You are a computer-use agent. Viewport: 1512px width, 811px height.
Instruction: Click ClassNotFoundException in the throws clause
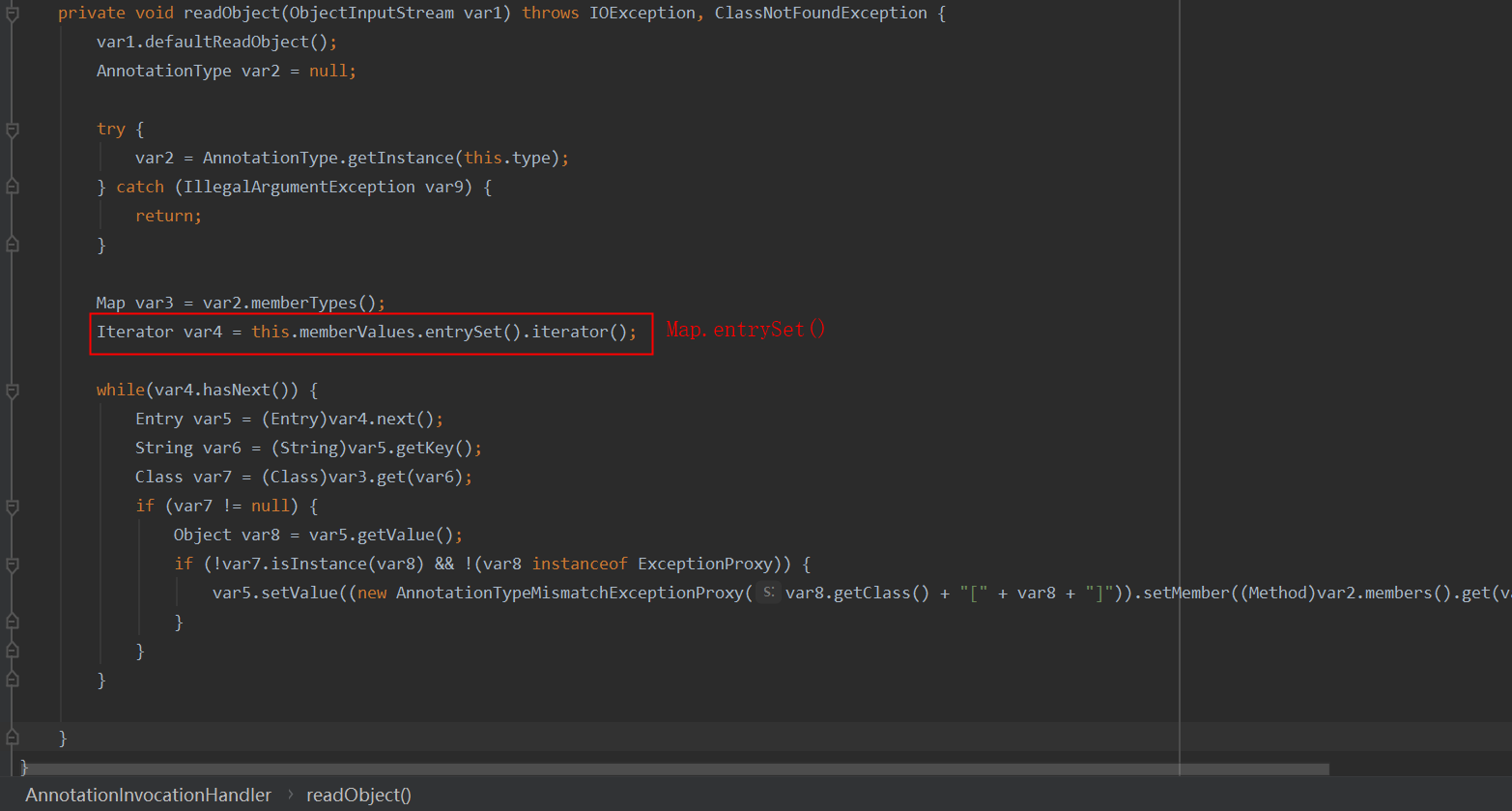821,13
